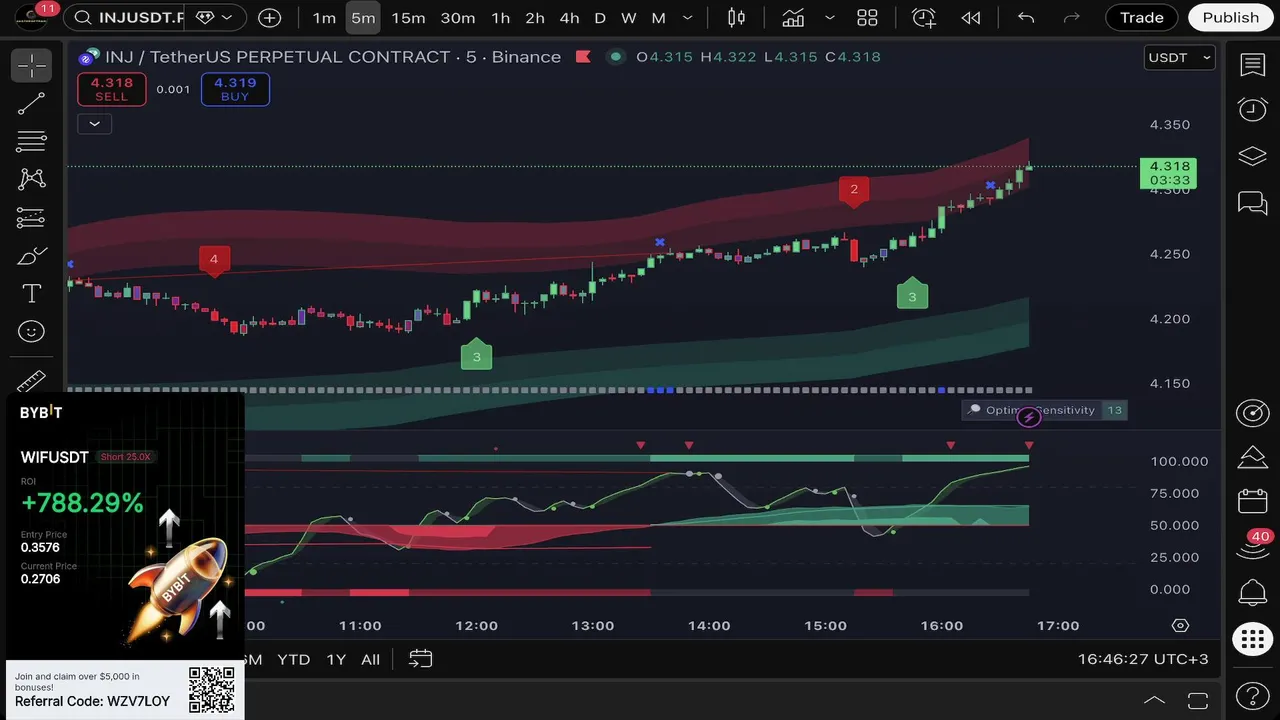The height and width of the screenshot is (720, 1280).
Task: Open the bell notifications panel
Action: pyautogui.click(x=1253, y=592)
